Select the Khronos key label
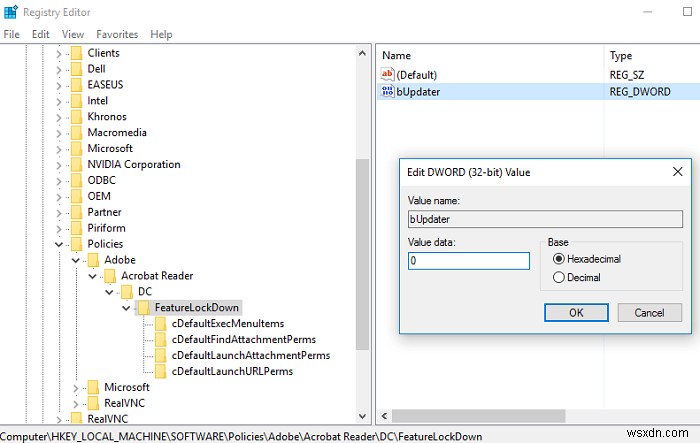 (107, 117)
